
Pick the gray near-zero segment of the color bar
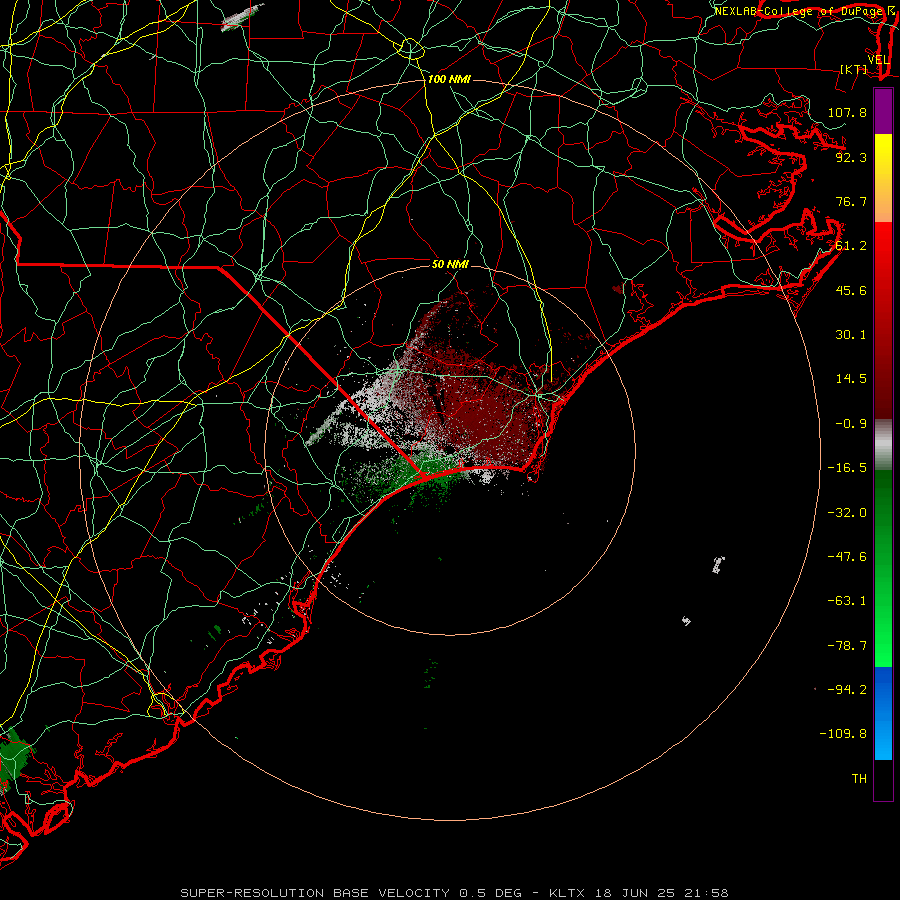(883, 445)
